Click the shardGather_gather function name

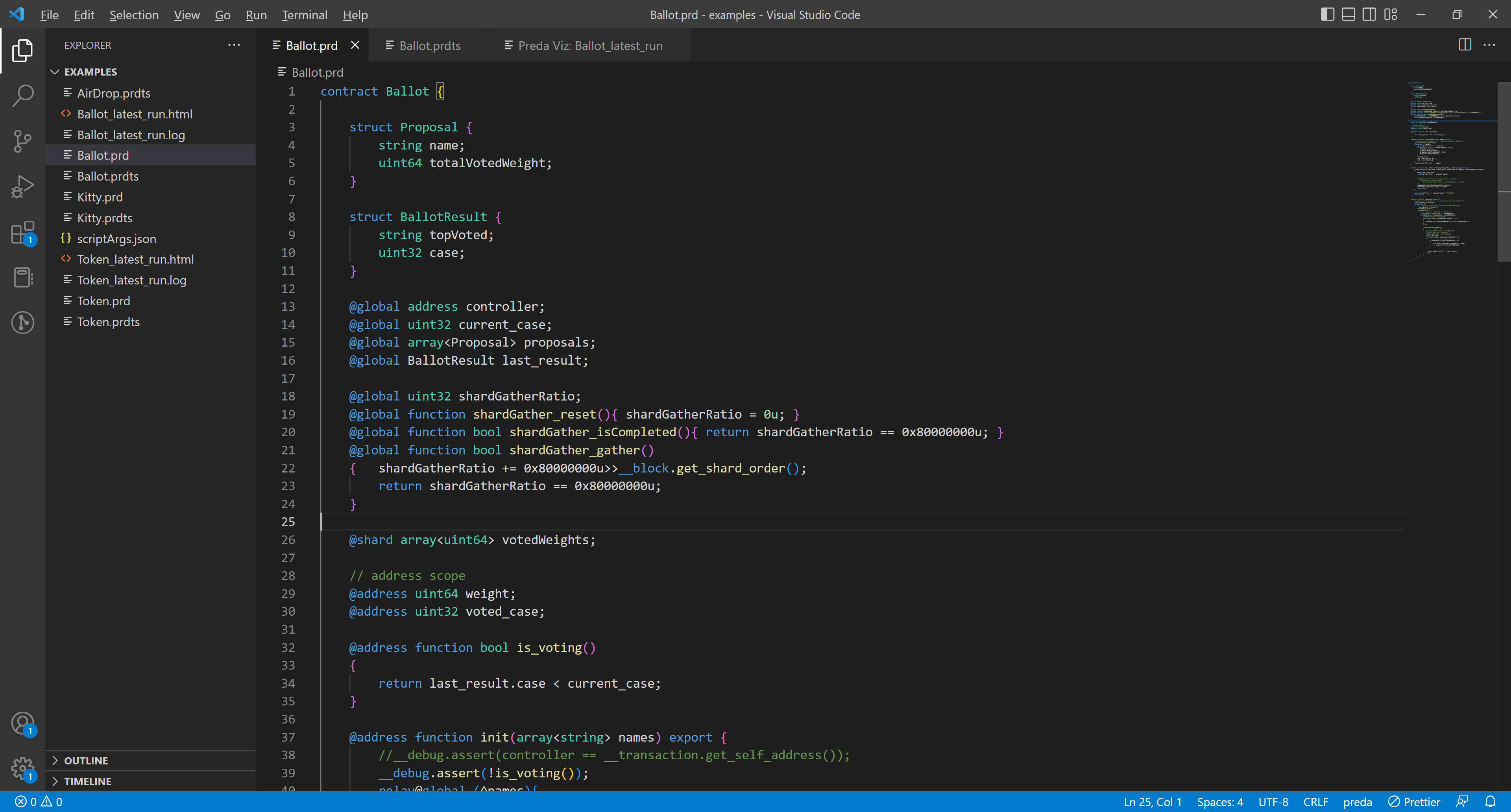click(x=574, y=450)
